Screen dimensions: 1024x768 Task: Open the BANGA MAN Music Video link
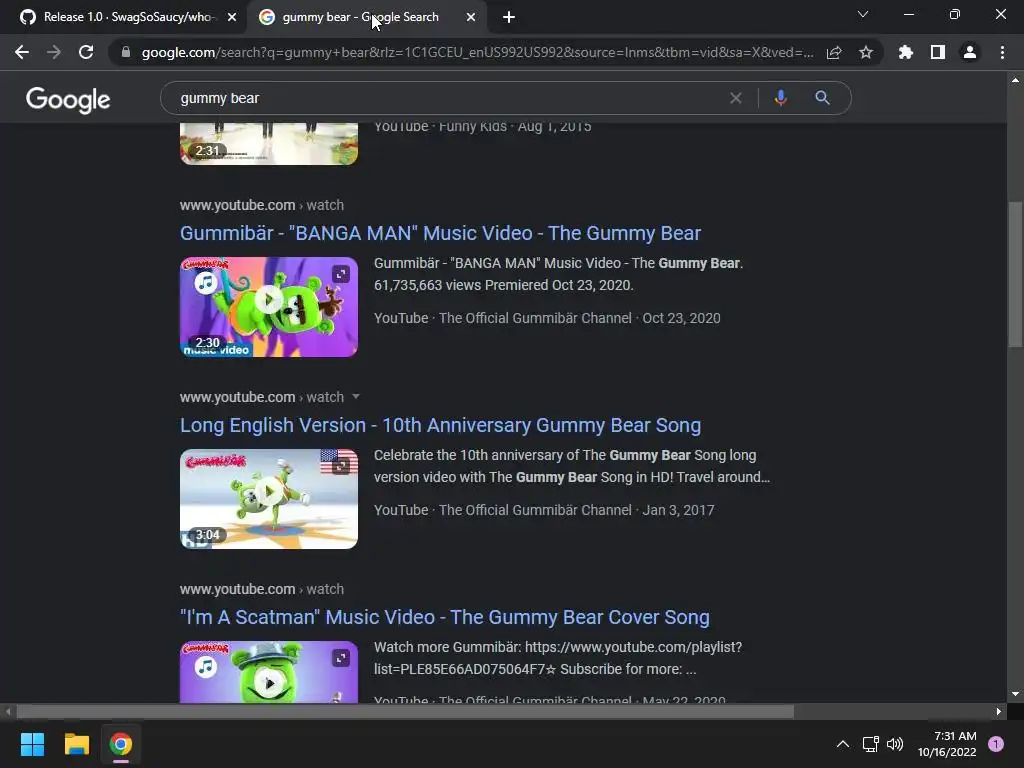(x=440, y=233)
